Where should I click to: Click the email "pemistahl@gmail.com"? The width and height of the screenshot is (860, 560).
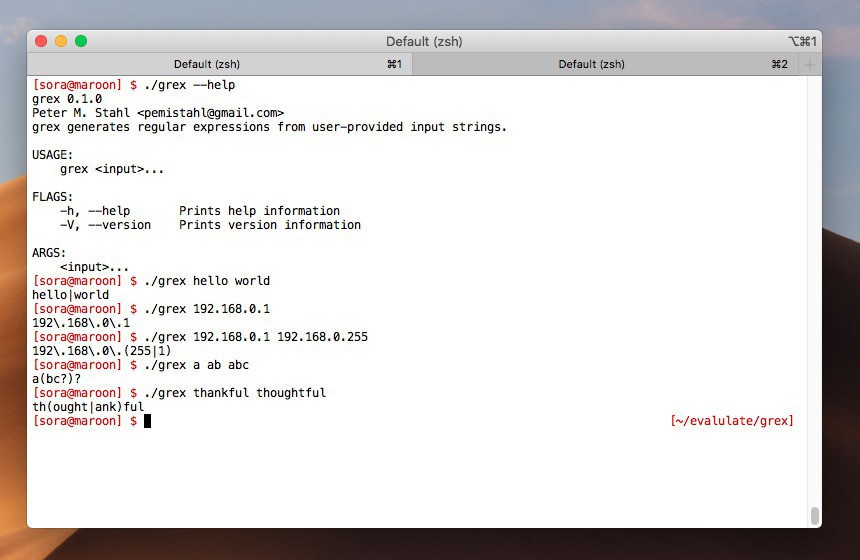coord(211,113)
